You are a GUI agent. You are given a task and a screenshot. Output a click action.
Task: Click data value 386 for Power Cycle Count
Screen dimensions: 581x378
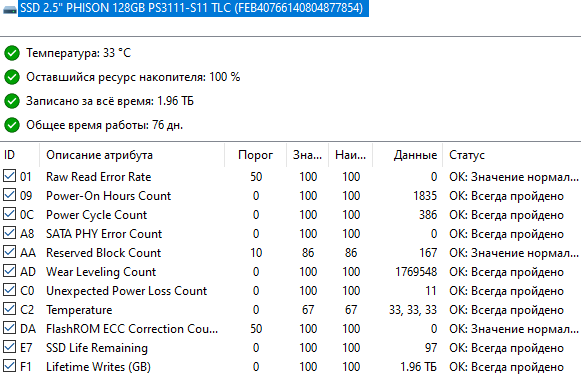pyautogui.click(x=428, y=215)
